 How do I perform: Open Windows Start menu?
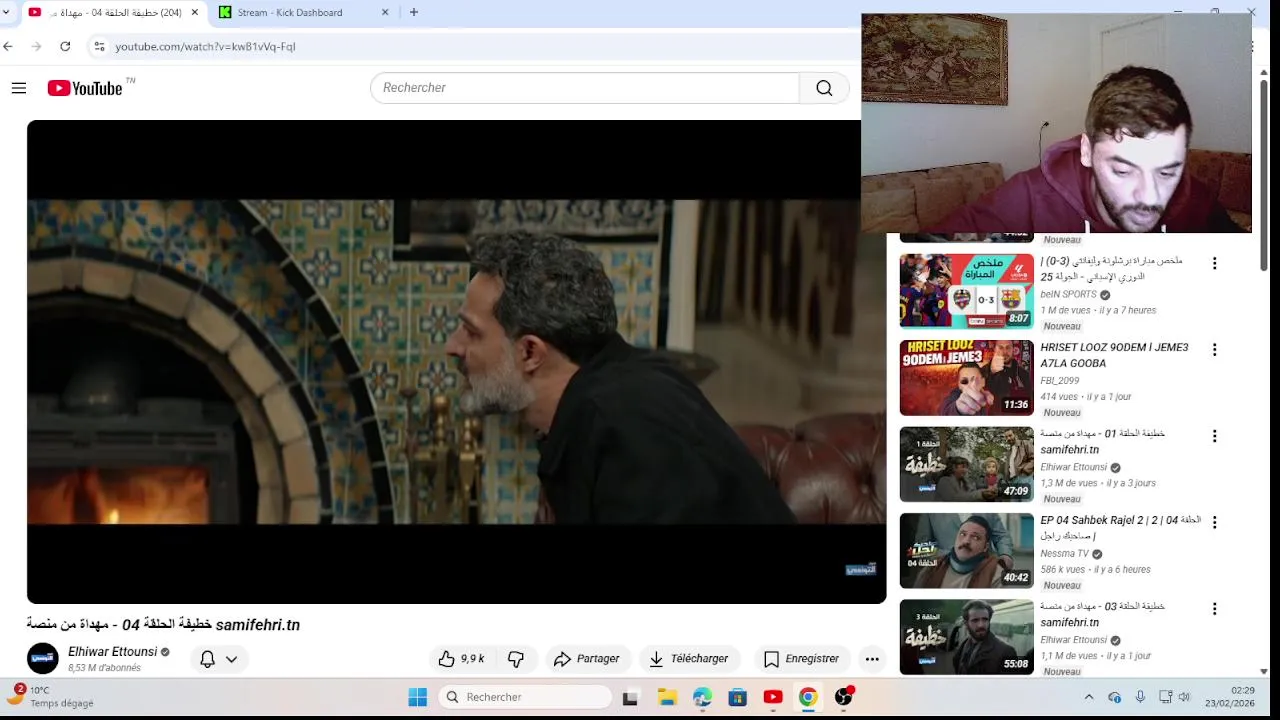tap(418, 697)
